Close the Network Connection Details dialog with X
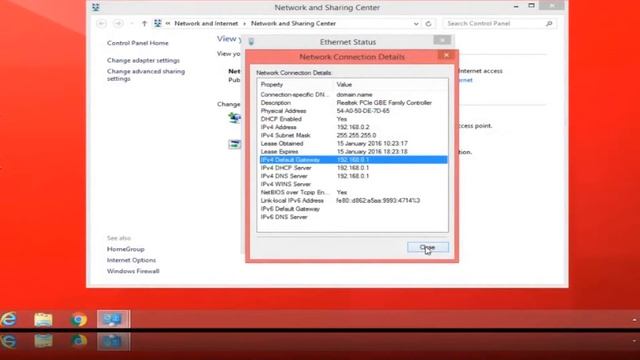The image size is (640, 360). click(447, 55)
